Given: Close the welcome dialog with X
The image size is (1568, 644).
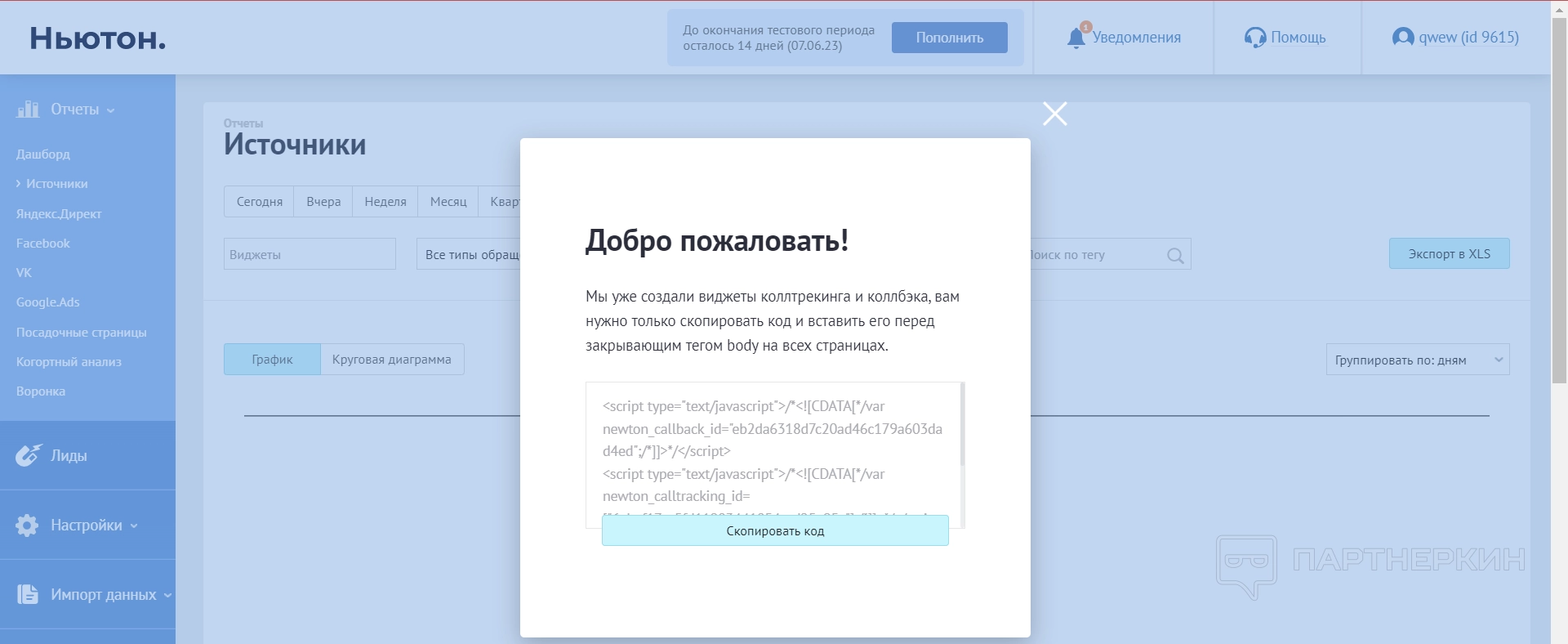Looking at the screenshot, I should 1055,114.
